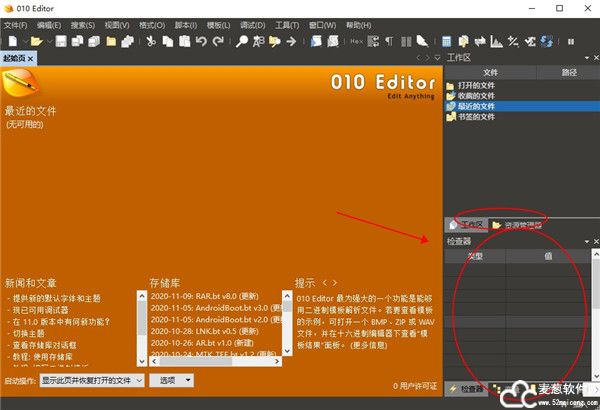Undo the last action via toolbar
The image size is (600, 410).
tap(201, 41)
